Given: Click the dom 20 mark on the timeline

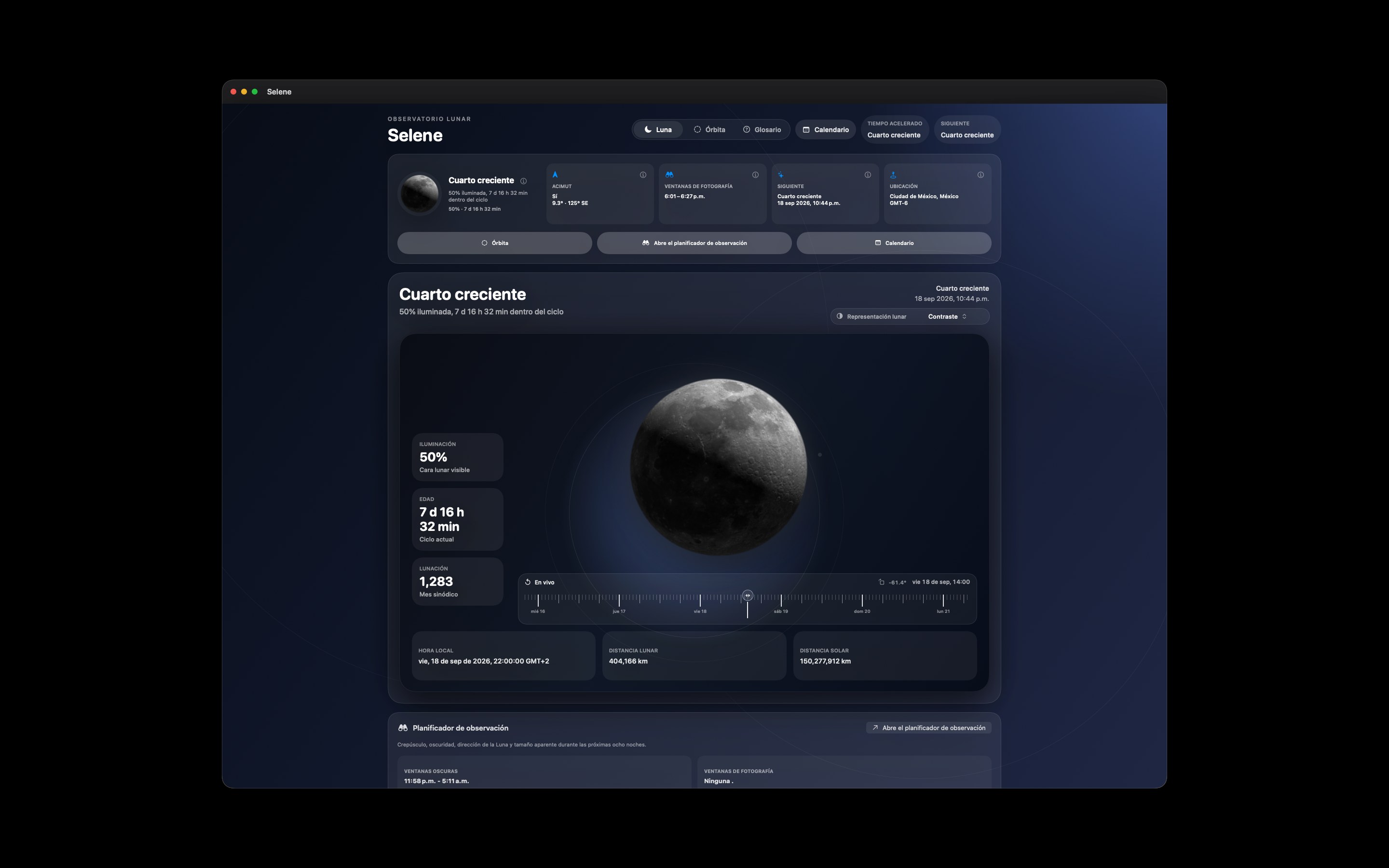Looking at the screenshot, I should tap(861, 611).
